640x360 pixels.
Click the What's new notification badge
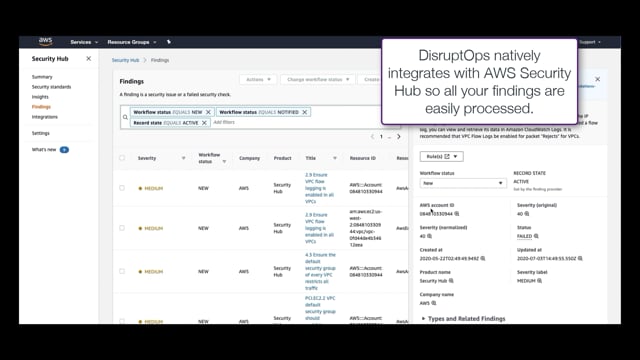coord(64,150)
